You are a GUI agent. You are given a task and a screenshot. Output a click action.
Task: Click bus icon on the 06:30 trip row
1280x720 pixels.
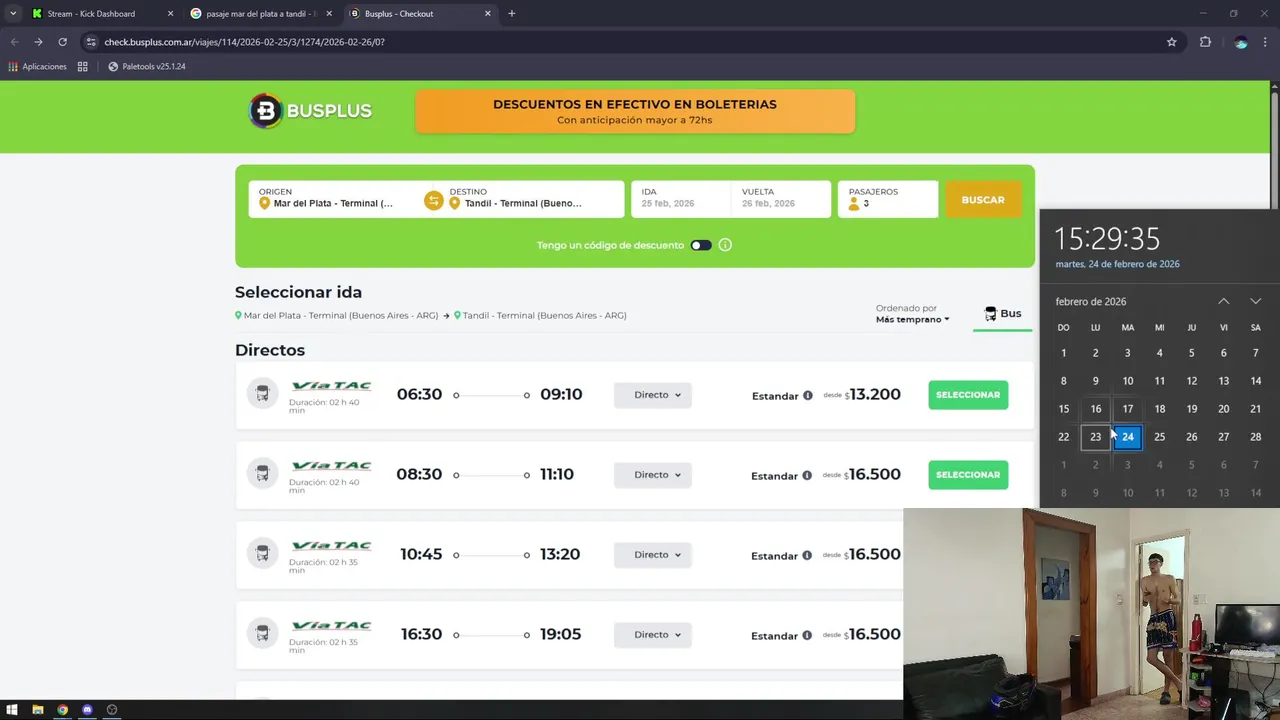coord(262,394)
